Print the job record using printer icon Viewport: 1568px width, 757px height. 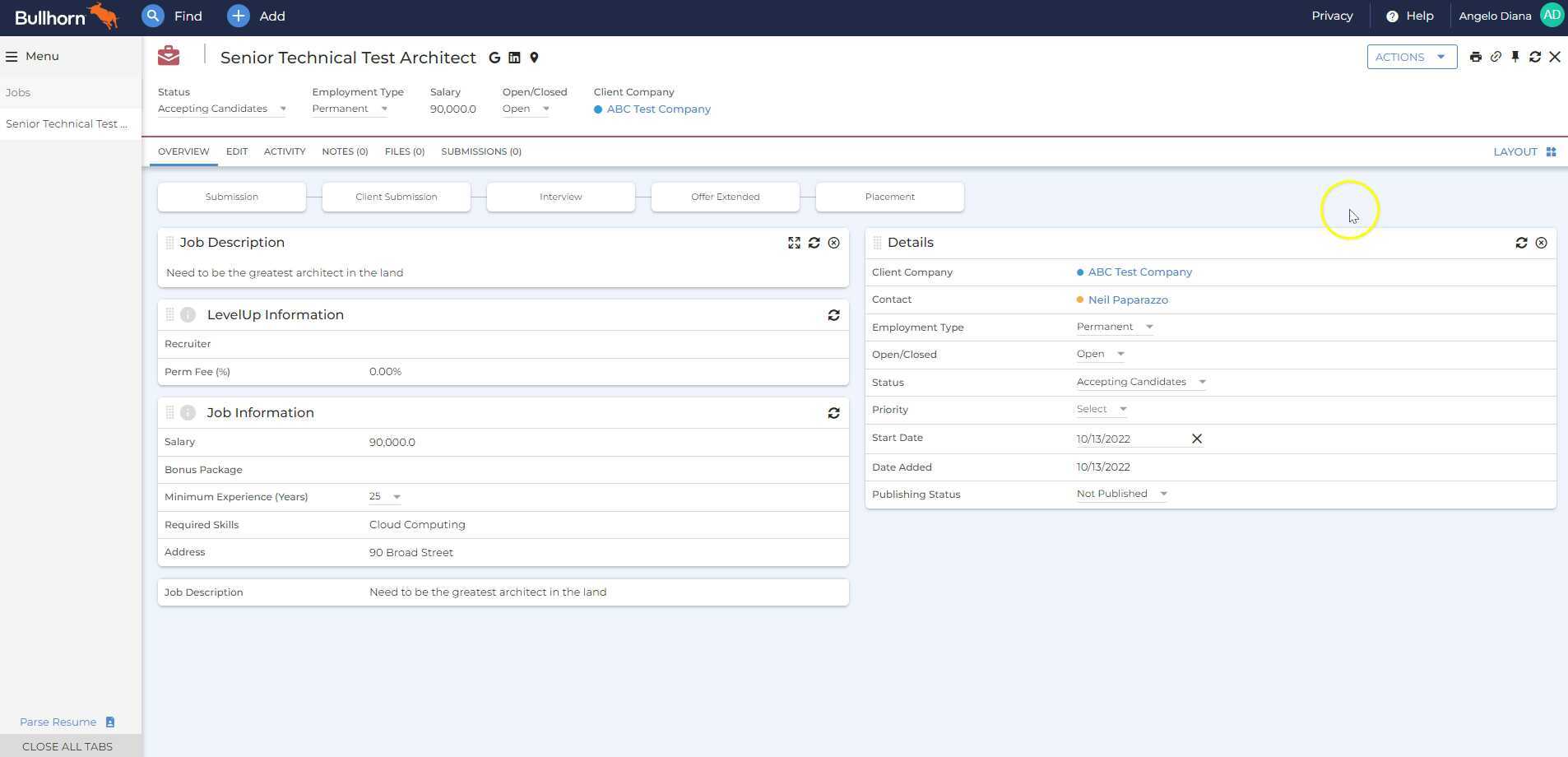tap(1475, 57)
